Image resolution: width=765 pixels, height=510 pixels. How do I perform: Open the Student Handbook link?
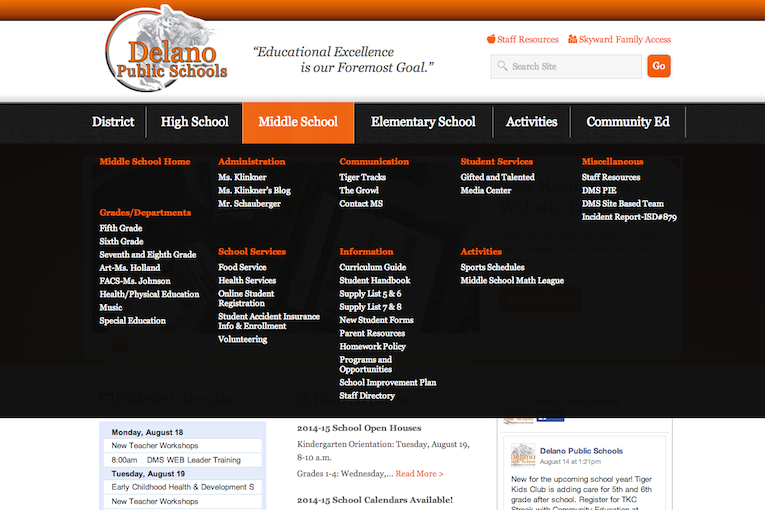point(375,280)
